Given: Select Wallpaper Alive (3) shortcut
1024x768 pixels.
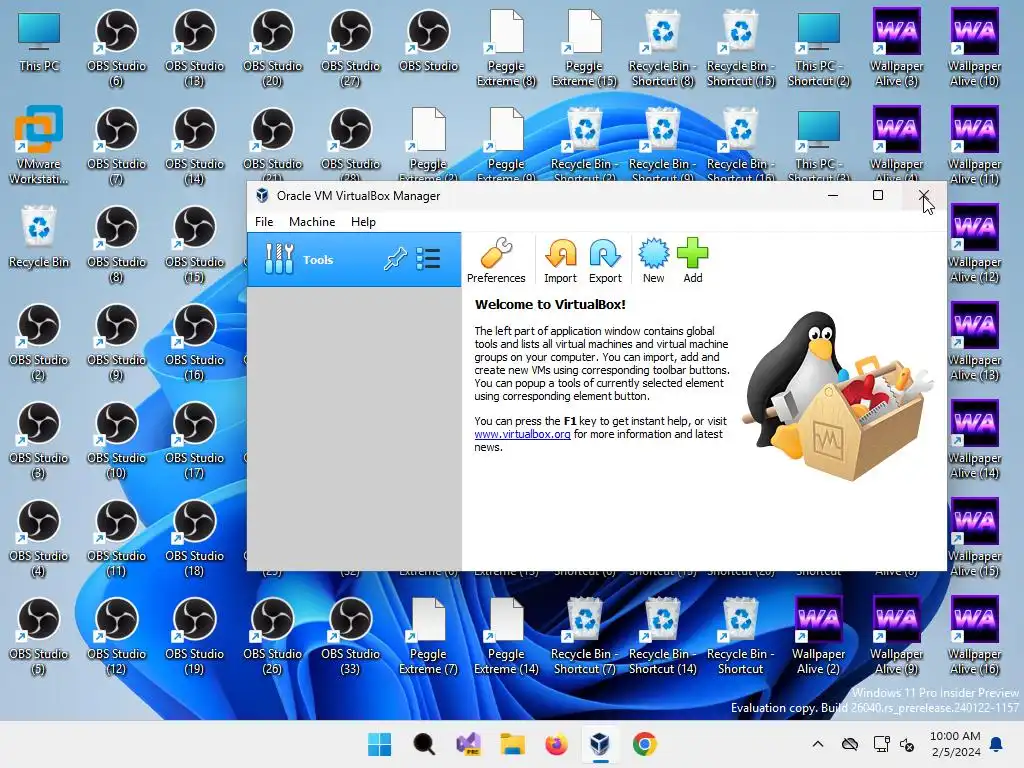Looking at the screenshot, I should [897, 48].
